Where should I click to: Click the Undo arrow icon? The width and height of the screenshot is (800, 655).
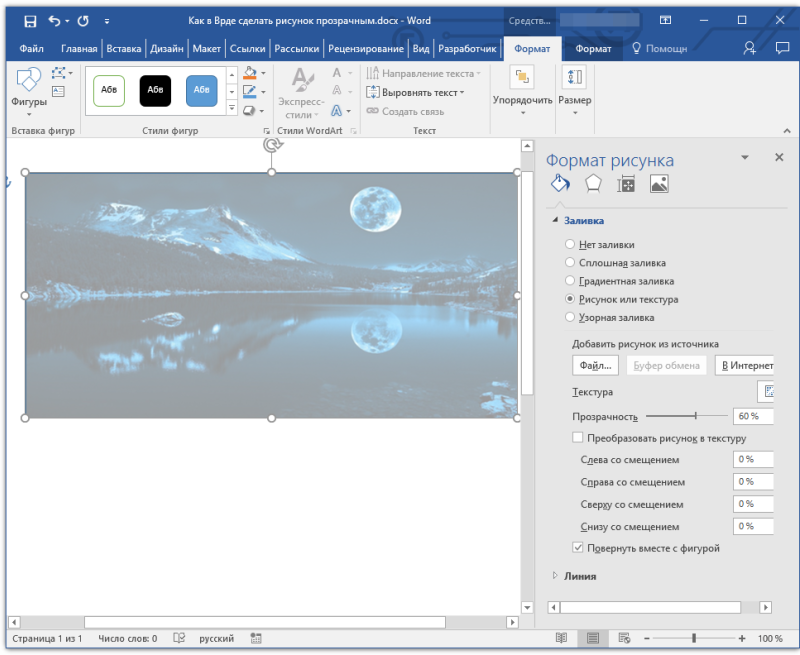coord(54,21)
